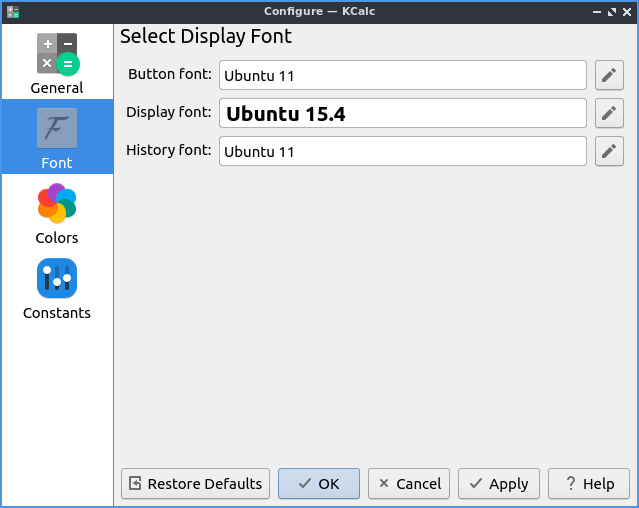Click the Display font preview showing Ubuntu 15.4

402,113
